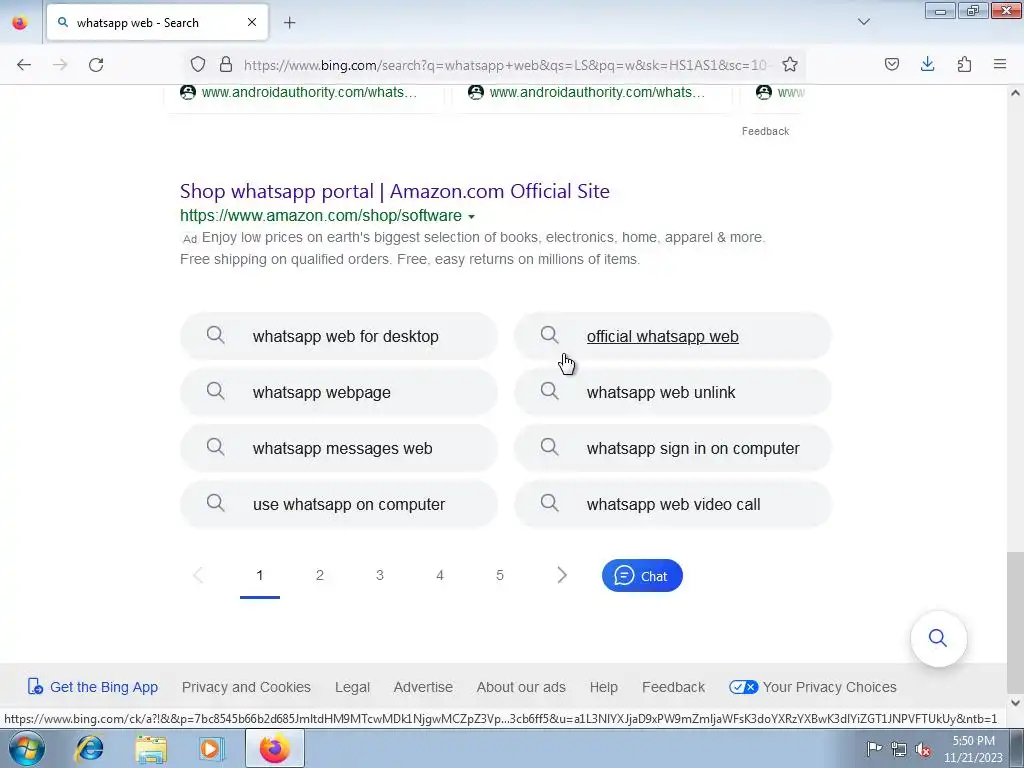Click magnifier icon beside 'use whatsapp on computer'

point(216,503)
